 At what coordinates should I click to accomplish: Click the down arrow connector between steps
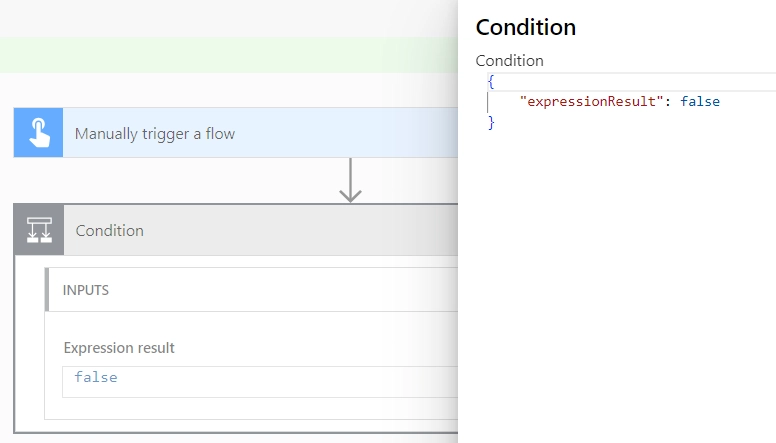click(350, 181)
